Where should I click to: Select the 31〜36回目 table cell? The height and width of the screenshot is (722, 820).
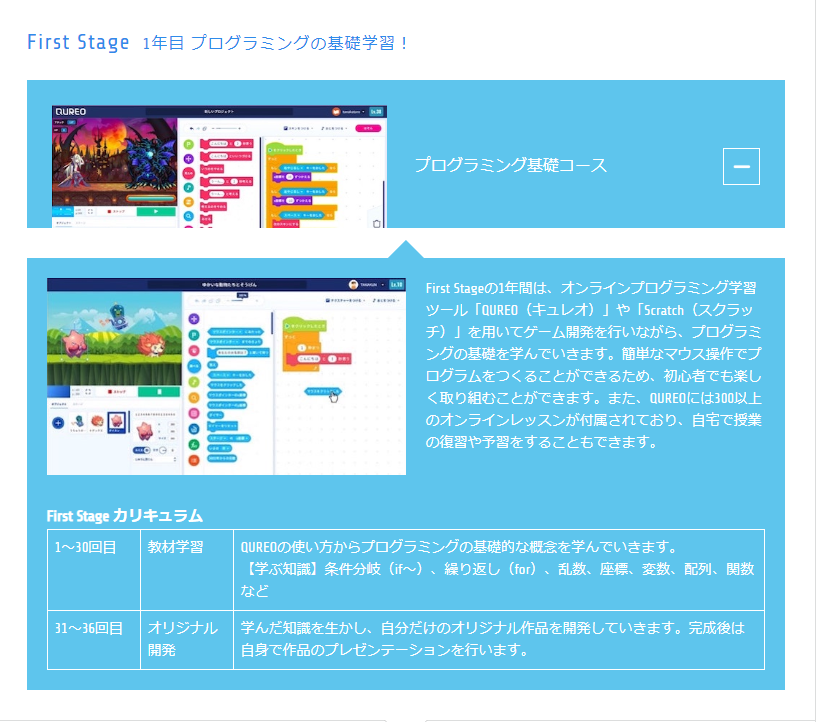click(x=94, y=640)
